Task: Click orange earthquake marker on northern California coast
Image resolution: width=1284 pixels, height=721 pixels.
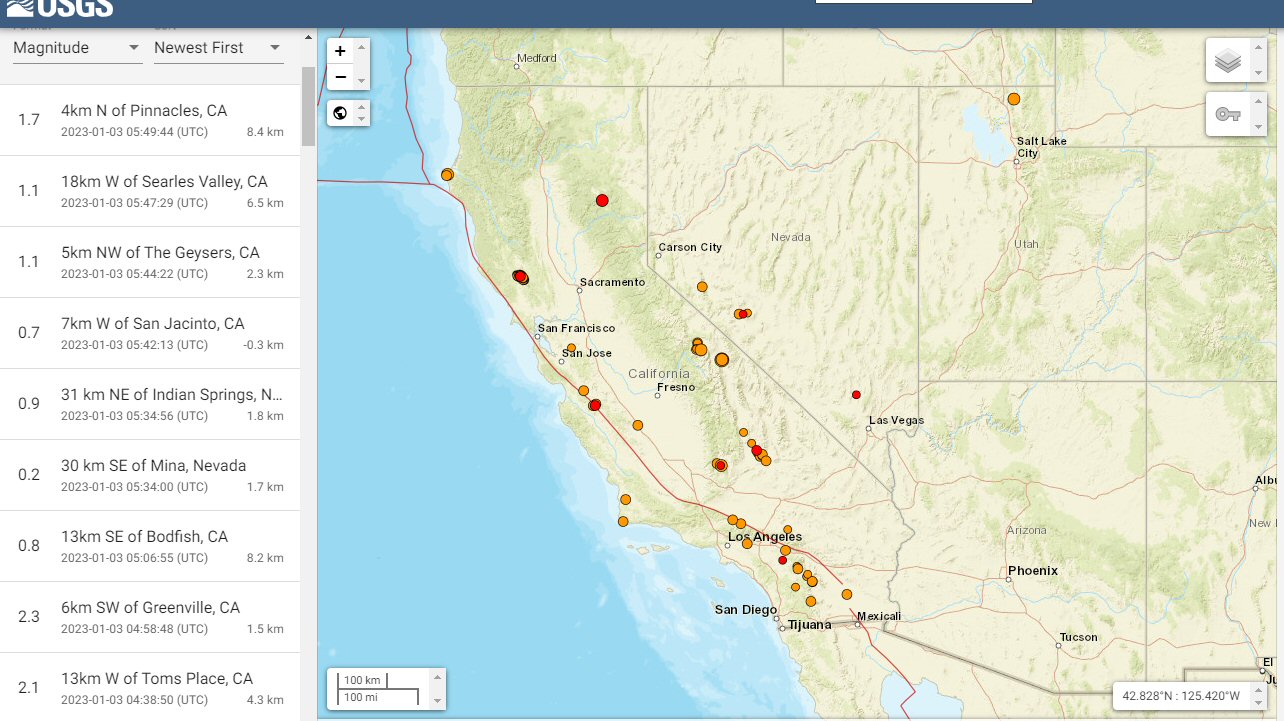Action: (447, 175)
